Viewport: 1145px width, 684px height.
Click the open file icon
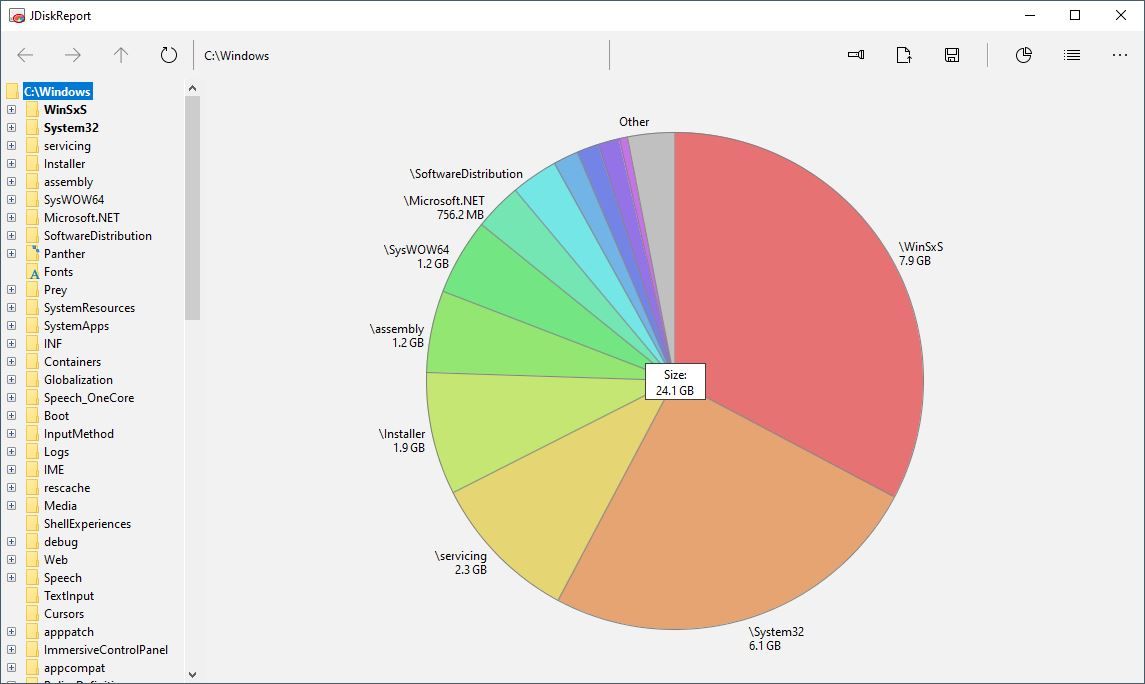click(904, 55)
